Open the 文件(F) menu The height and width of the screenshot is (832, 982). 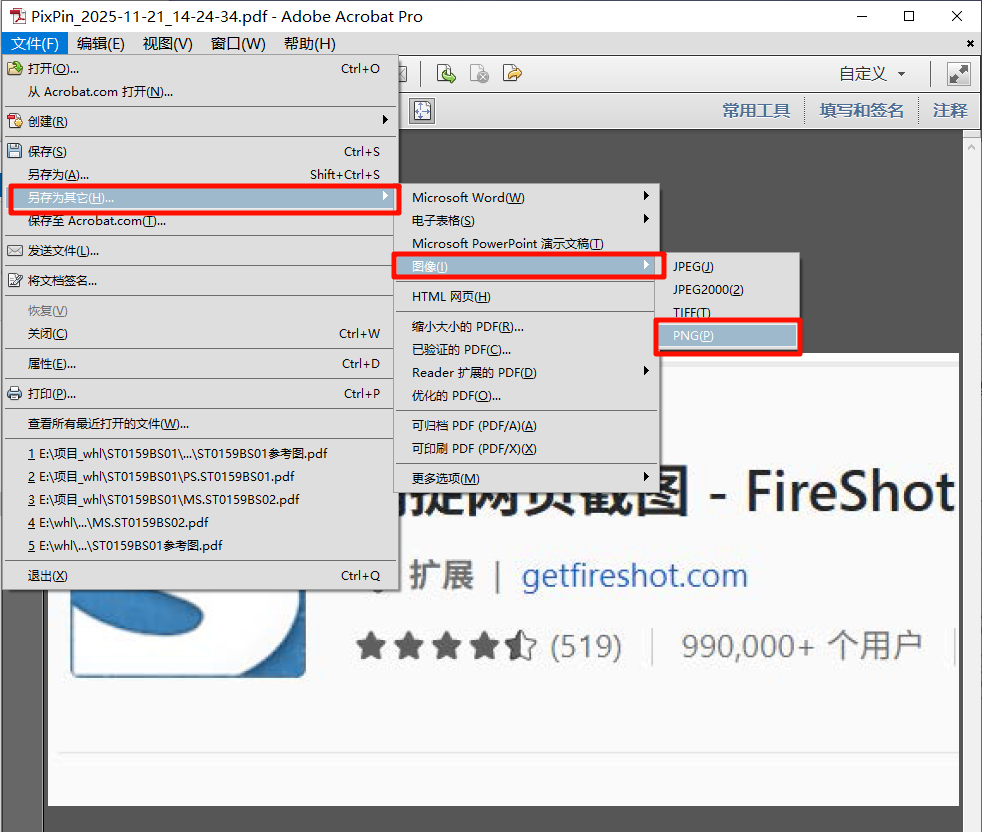(35, 44)
